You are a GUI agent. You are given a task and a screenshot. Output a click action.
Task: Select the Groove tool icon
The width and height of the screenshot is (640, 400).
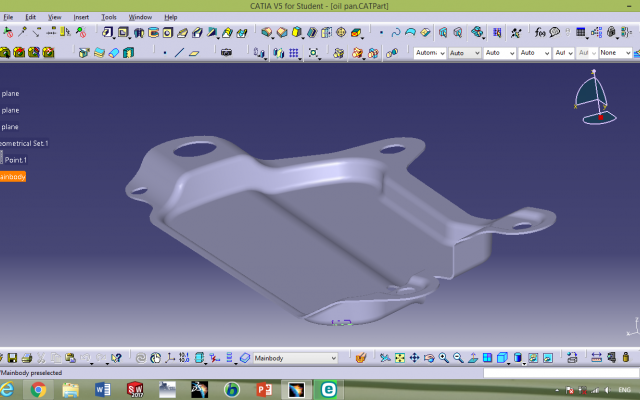[x=153, y=32]
